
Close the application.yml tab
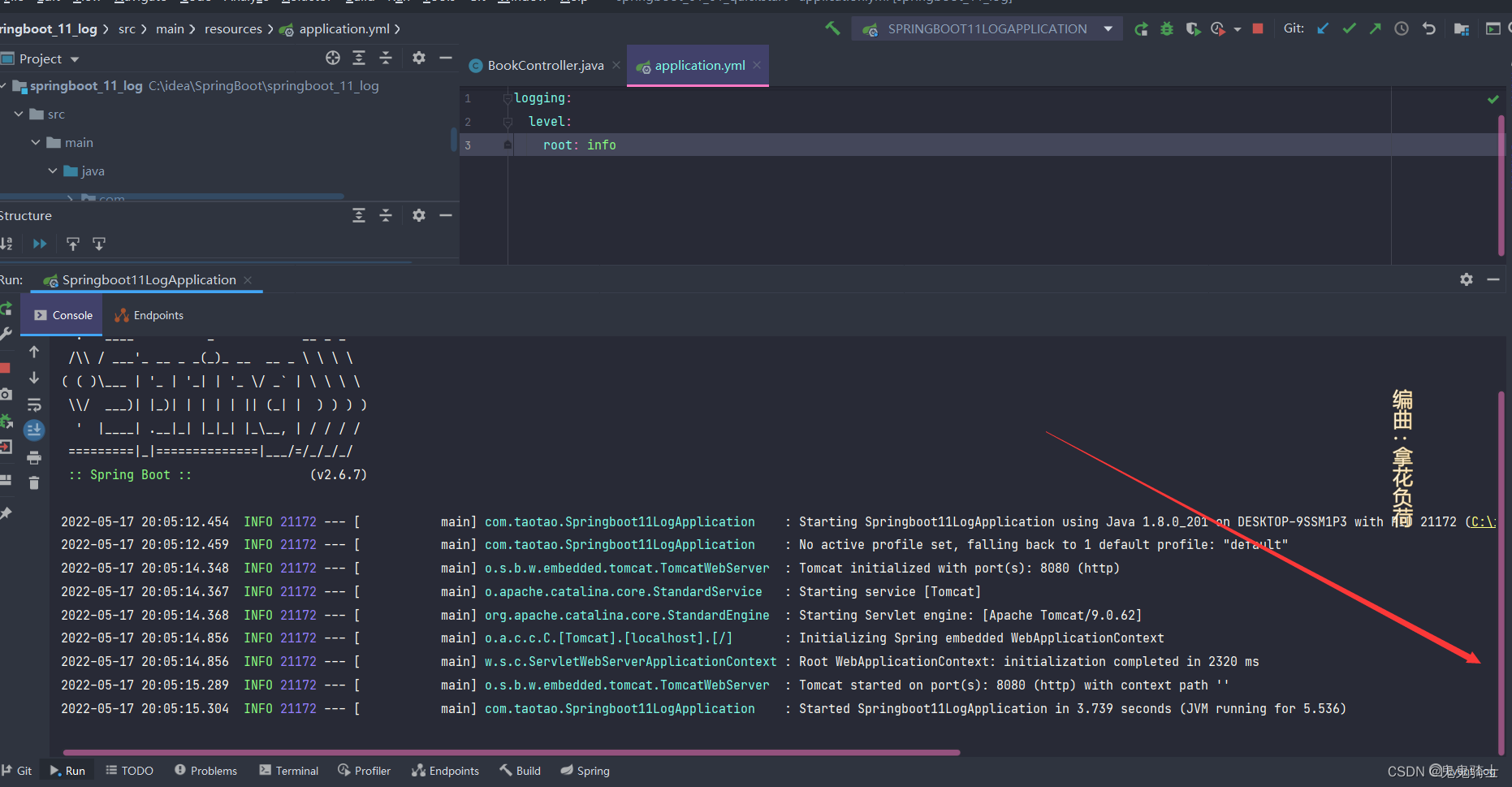(757, 65)
